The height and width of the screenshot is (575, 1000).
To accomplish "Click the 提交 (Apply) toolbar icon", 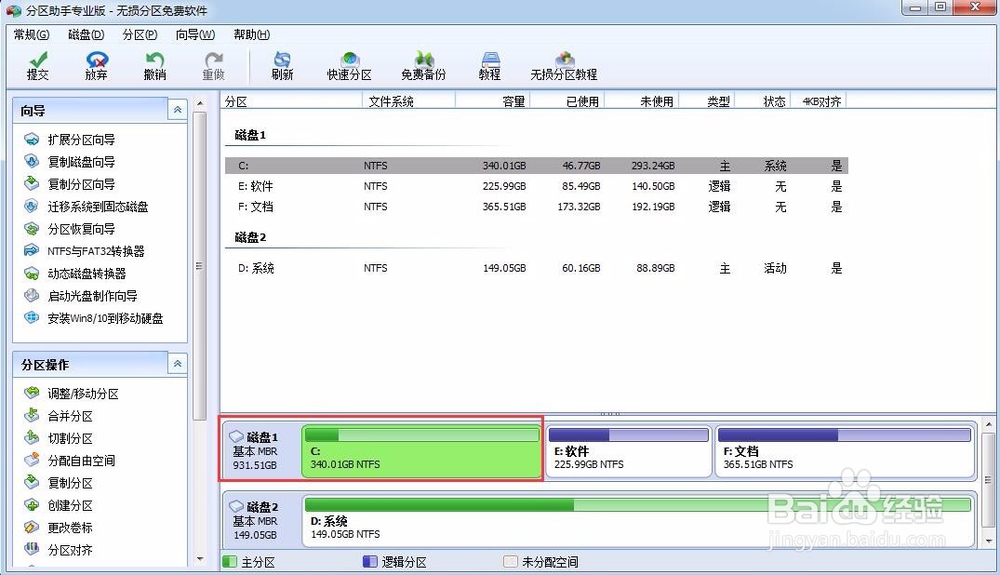I will 38,66.
